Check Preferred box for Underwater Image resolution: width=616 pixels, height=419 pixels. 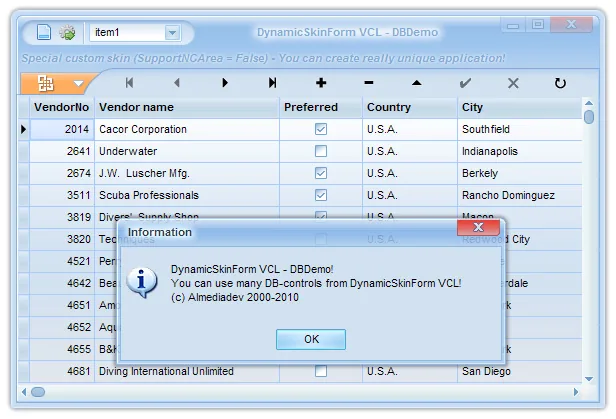pos(321,151)
